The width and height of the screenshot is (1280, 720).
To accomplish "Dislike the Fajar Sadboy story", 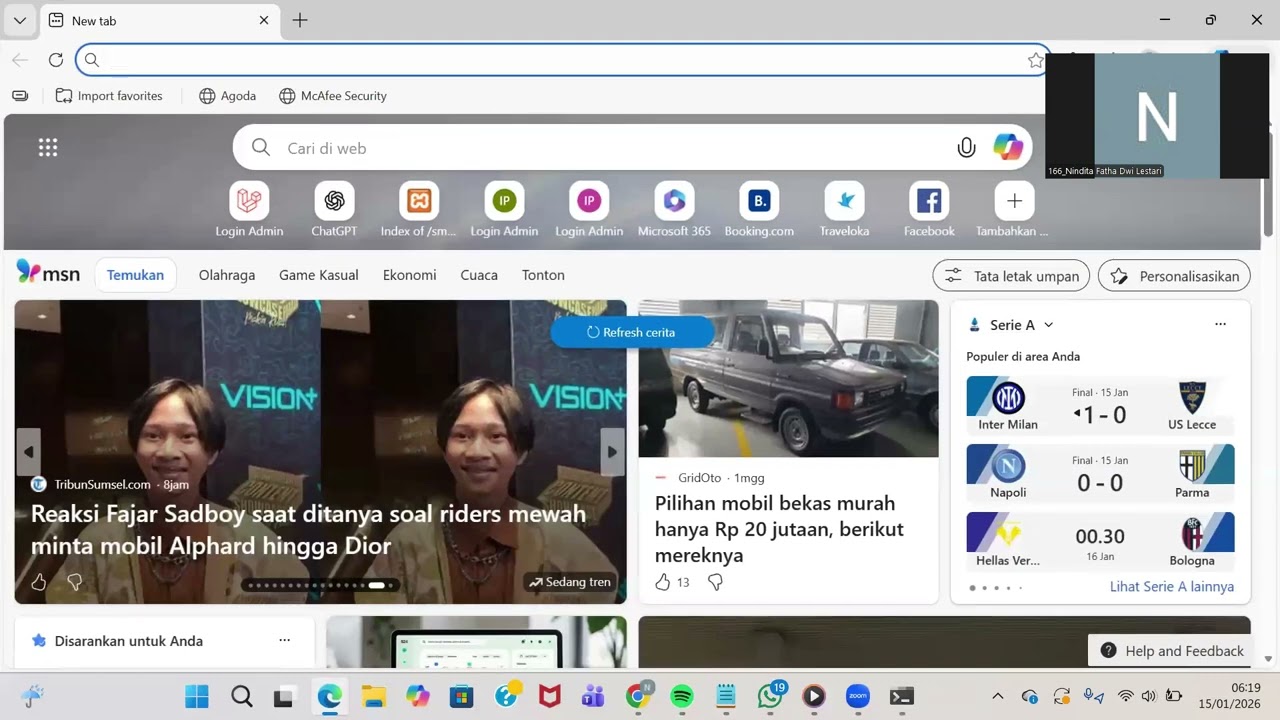I will click(x=74, y=582).
